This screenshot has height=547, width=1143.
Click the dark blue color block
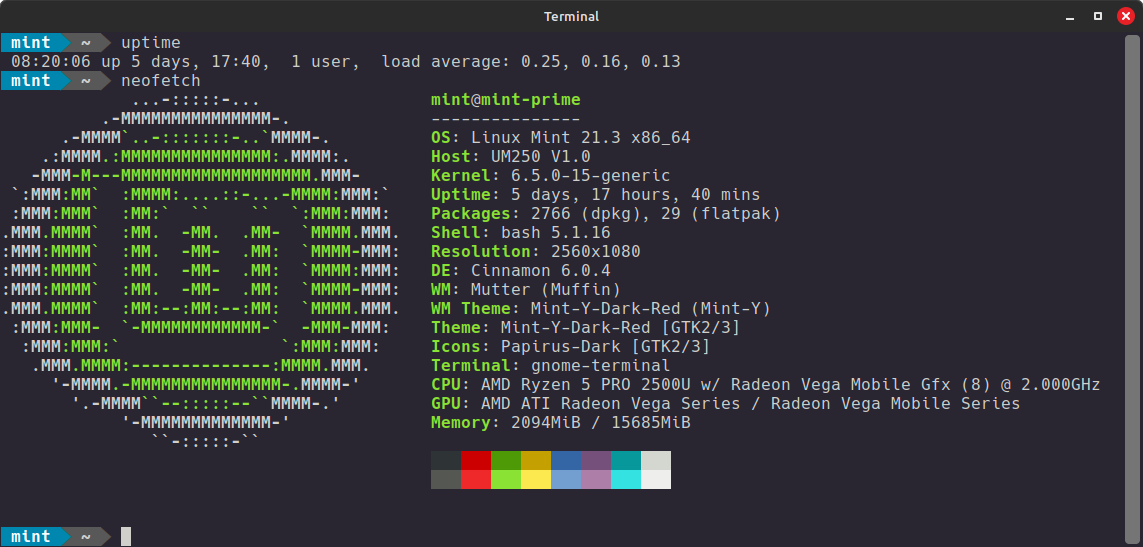566,460
